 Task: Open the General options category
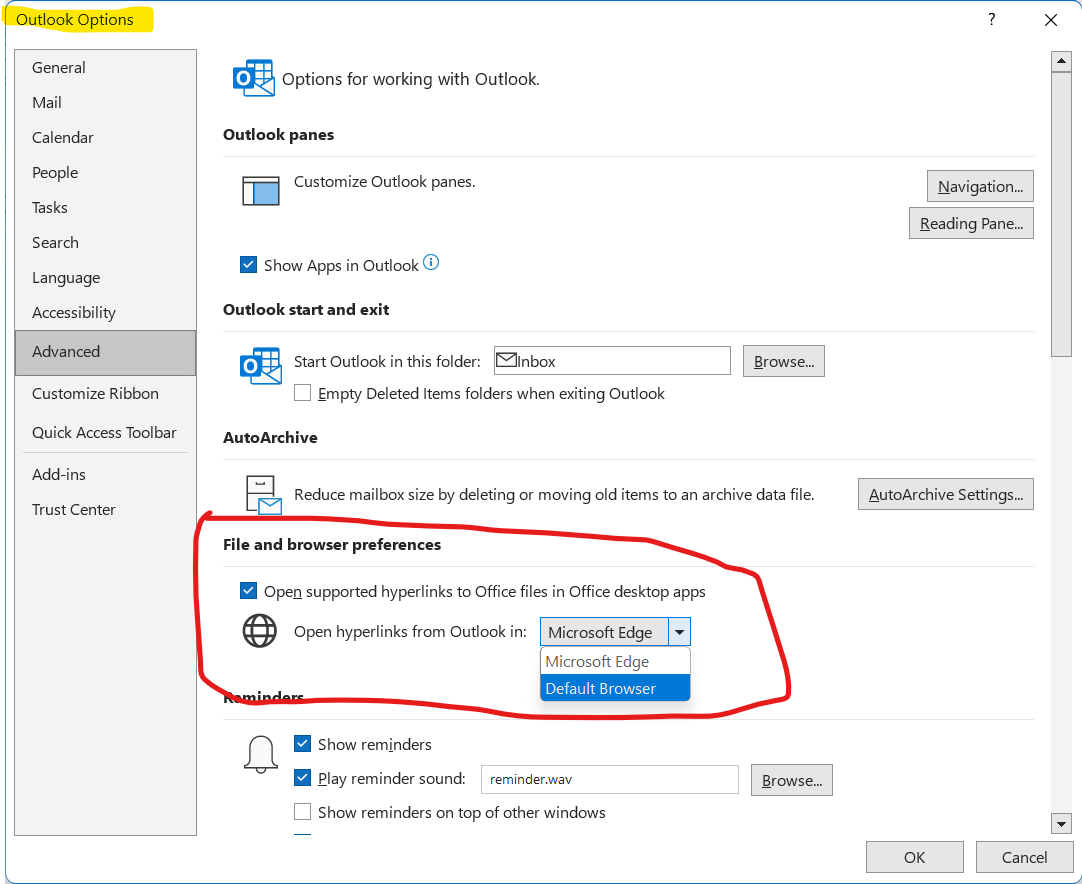click(106, 68)
